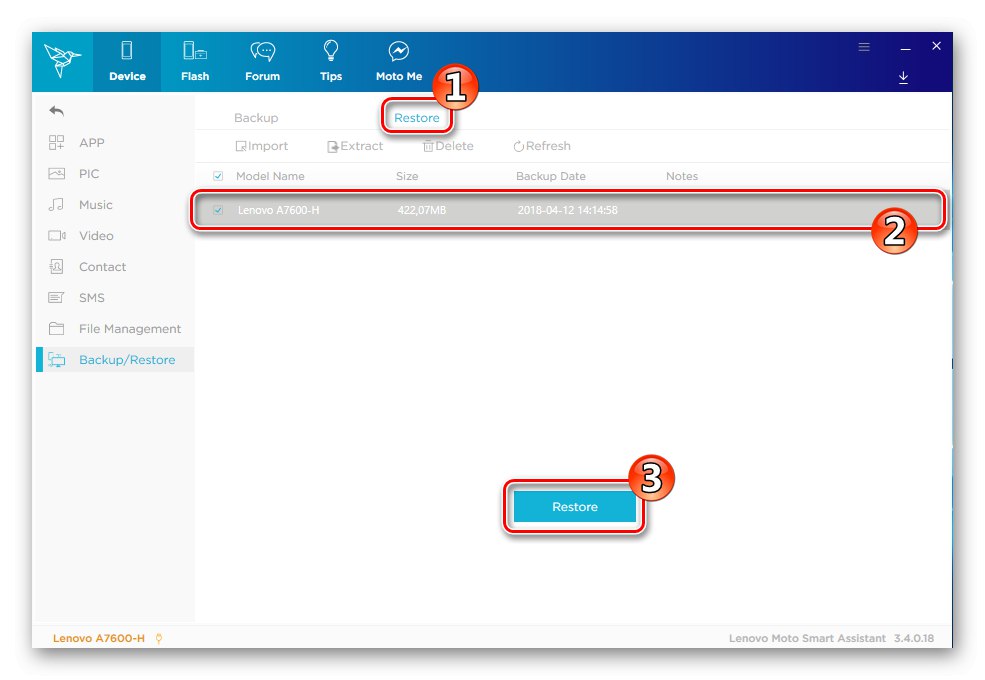Select the APP sidebar item

tap(115, 143)
